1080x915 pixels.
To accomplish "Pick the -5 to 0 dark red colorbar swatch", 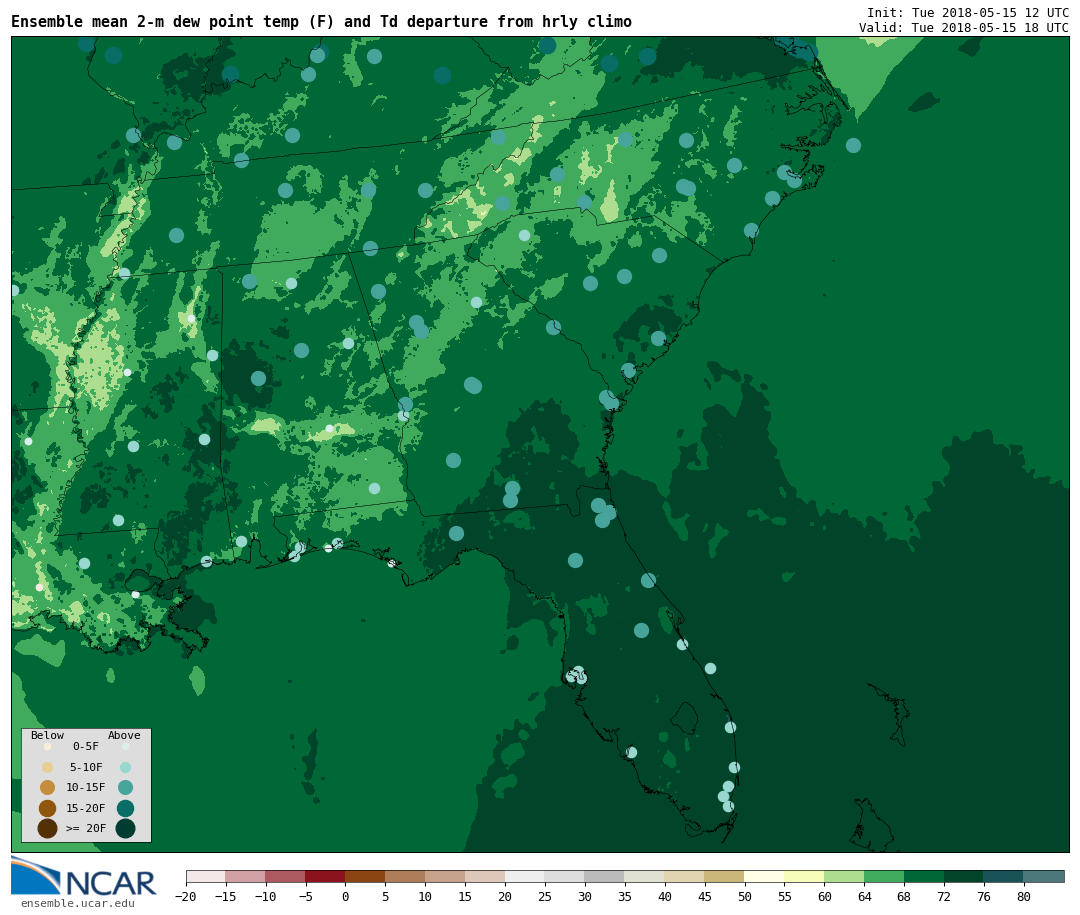I will [x=326, y=876].
